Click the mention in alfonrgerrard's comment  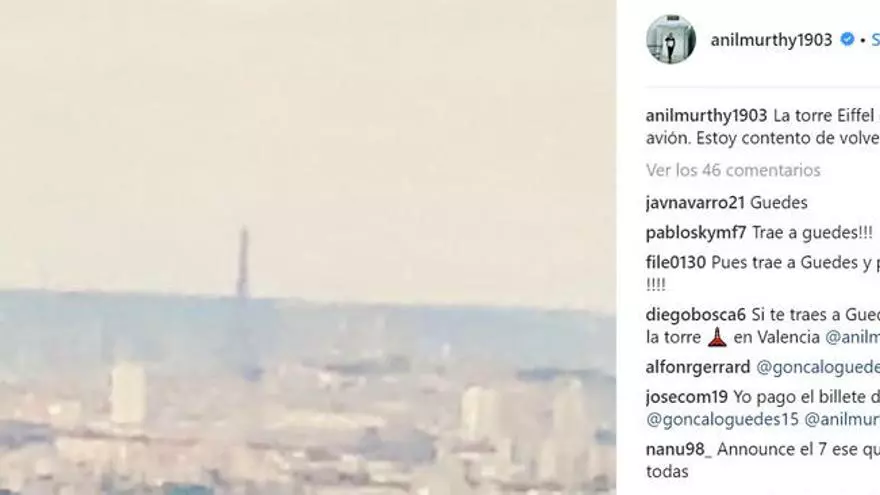click(x=818, y=367)
